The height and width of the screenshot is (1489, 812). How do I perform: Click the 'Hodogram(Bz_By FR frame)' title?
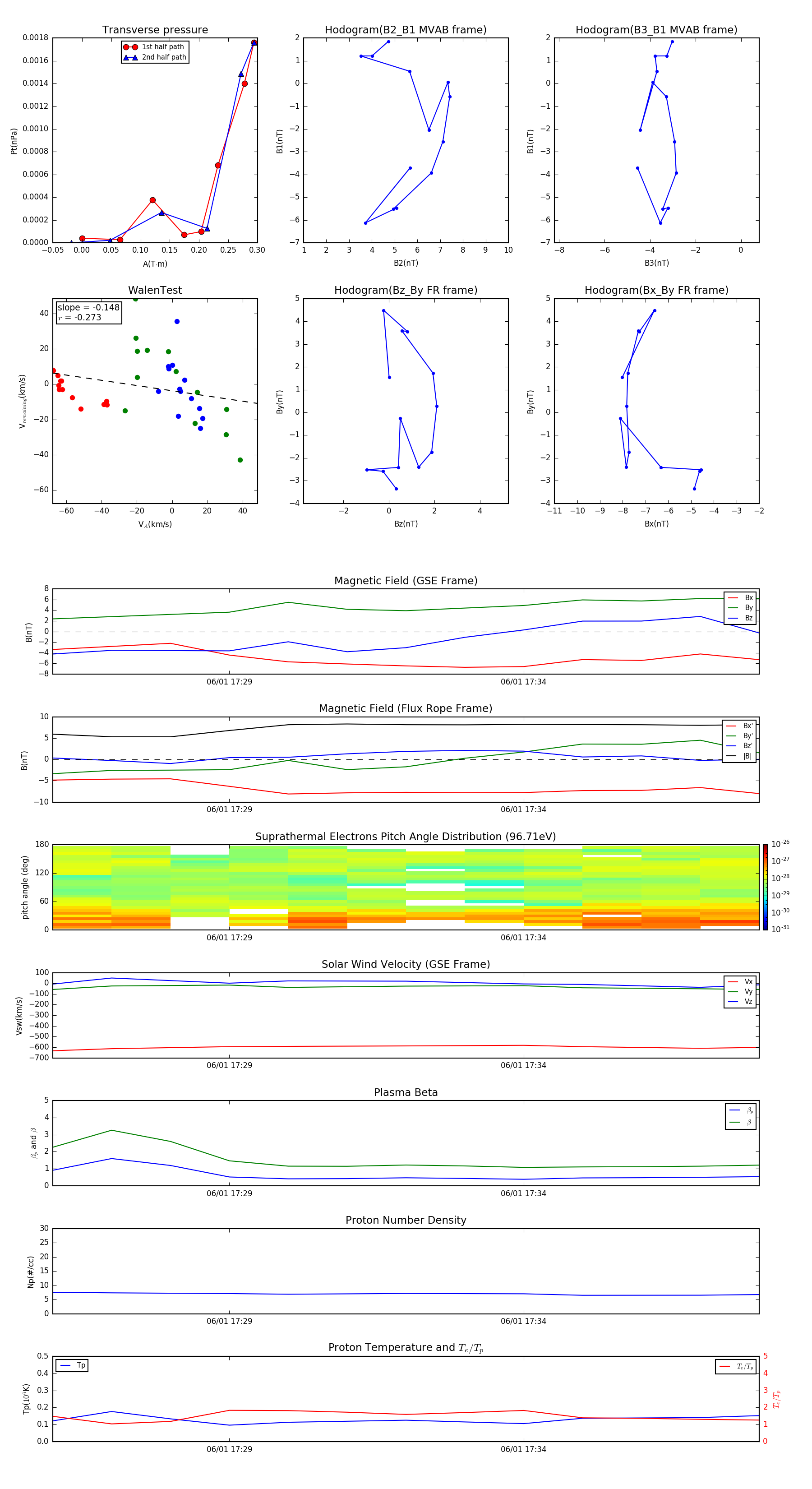click(406, 290)
